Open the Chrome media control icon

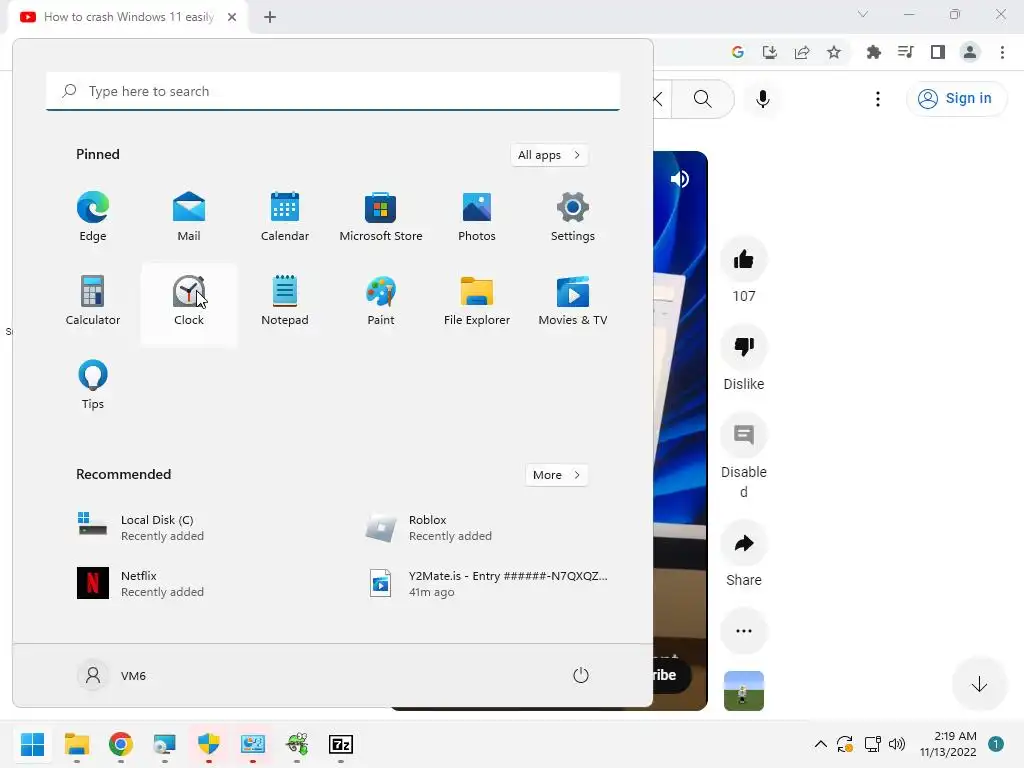coord(906,52)
